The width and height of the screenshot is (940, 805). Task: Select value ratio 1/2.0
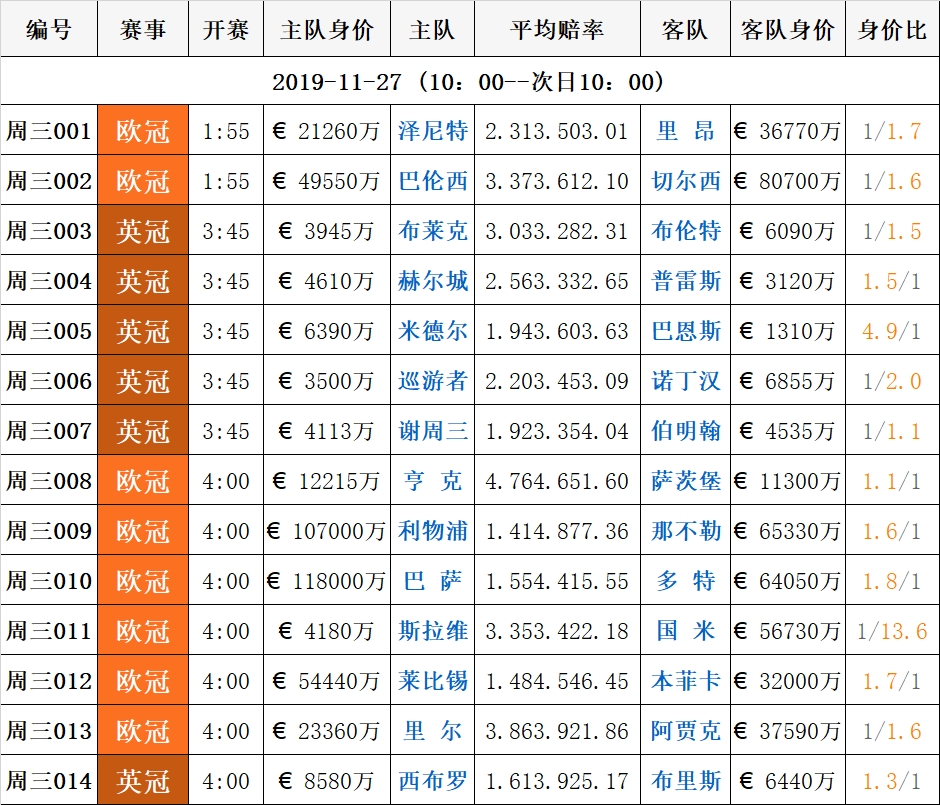pyautogui.click(x=891, y=381)
